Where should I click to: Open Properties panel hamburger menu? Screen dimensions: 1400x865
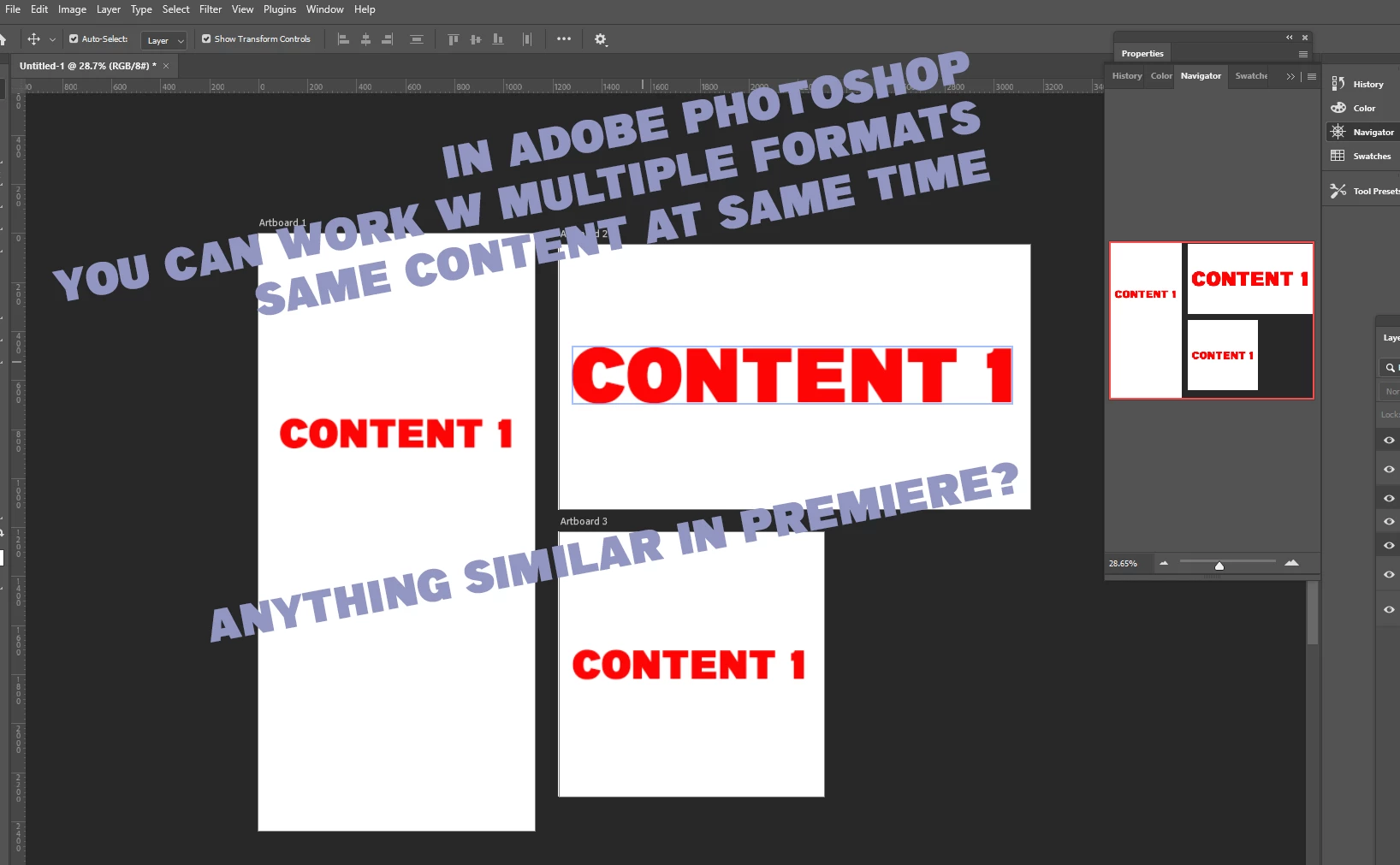point(1303,54)
